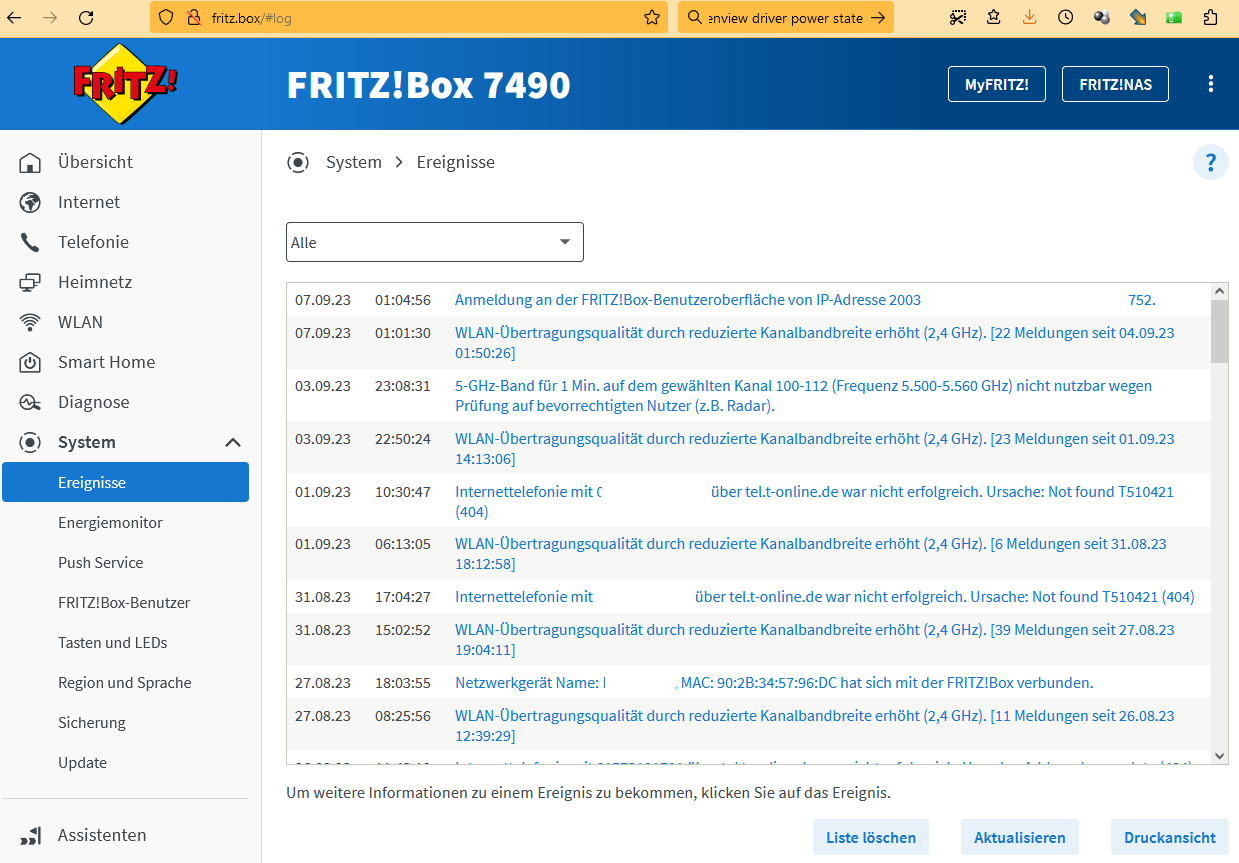Click the screenshot scissors toolbar icon
Viewport: 1239px width, 863px height.
pyautogui.click(x=958, y=17)
